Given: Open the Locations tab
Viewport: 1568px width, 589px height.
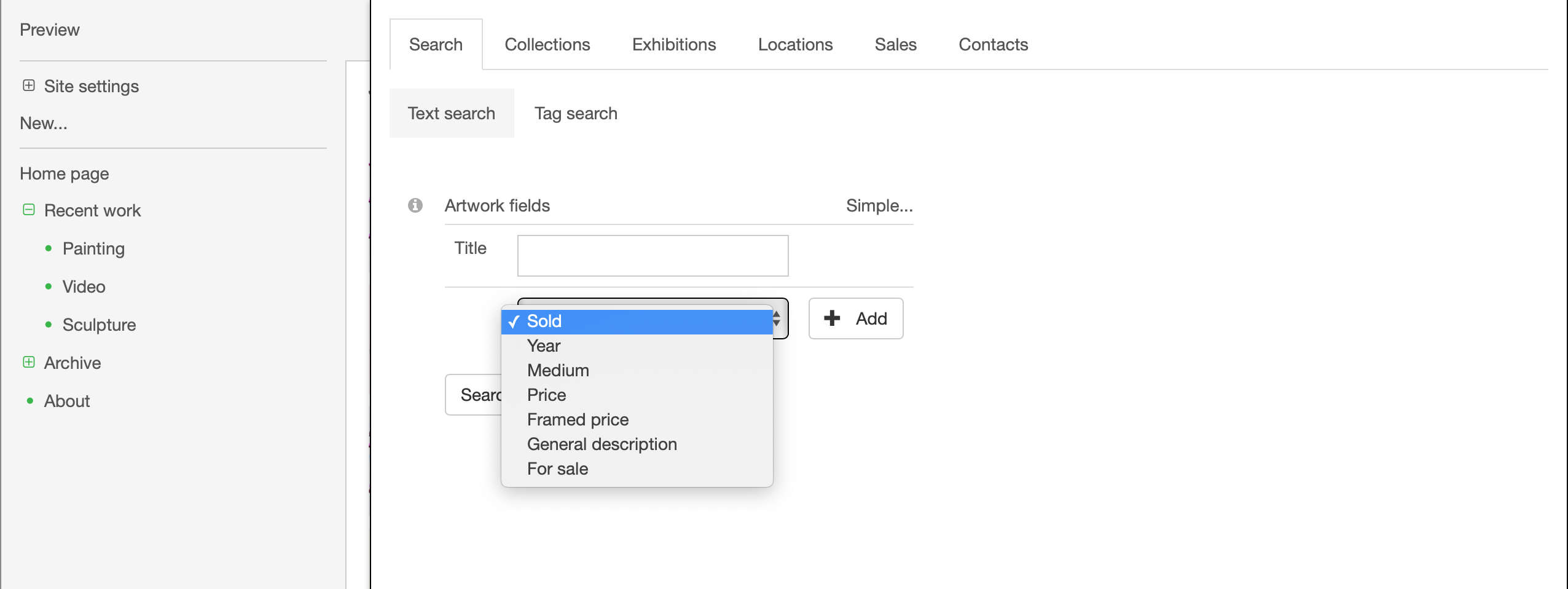Looking at the screenshot, I should coord(795,44).
